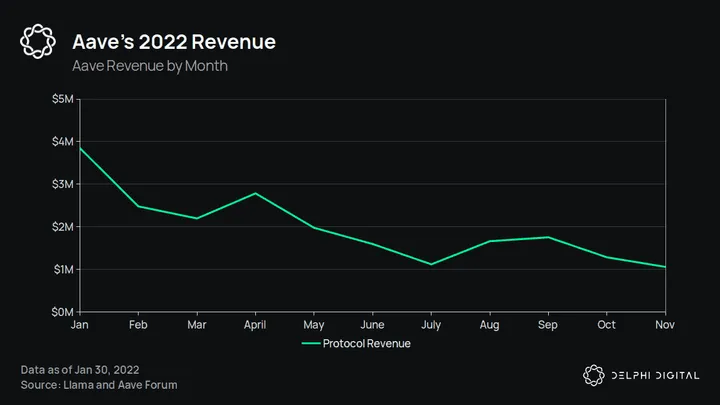Click the July low point on the line
The height and width of the screenshot is (405, 720).
pyautogui.click(x=431, y=264)
